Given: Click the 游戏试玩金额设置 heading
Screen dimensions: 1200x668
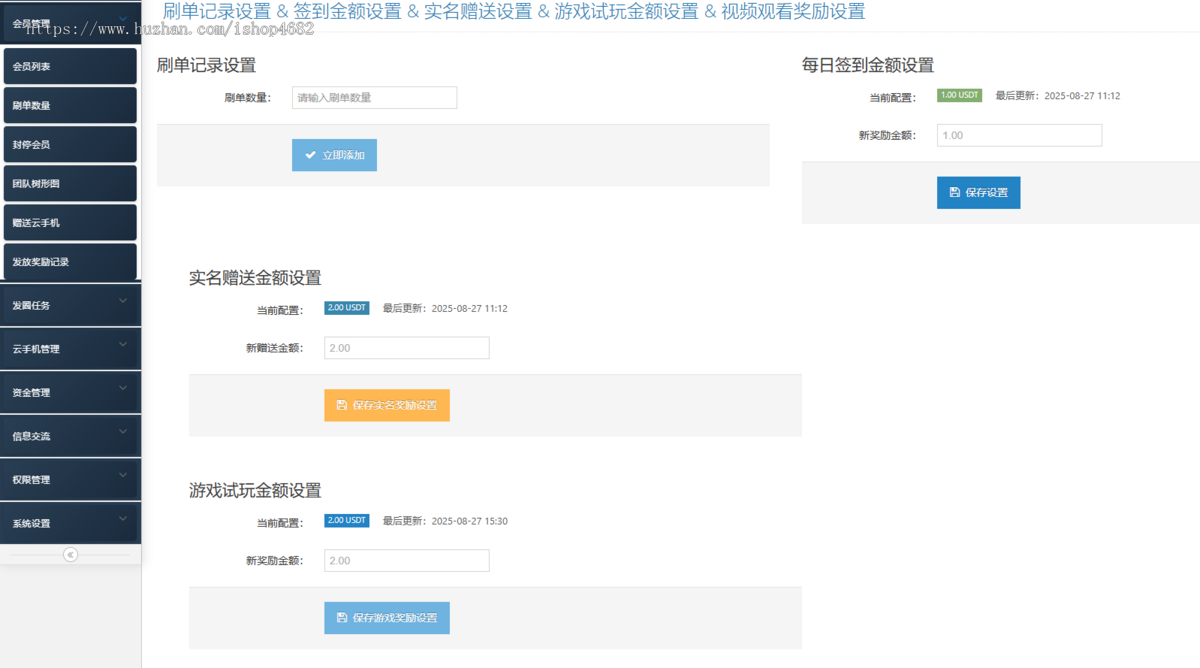Looking at the screenshot, I should pos(255,491).
